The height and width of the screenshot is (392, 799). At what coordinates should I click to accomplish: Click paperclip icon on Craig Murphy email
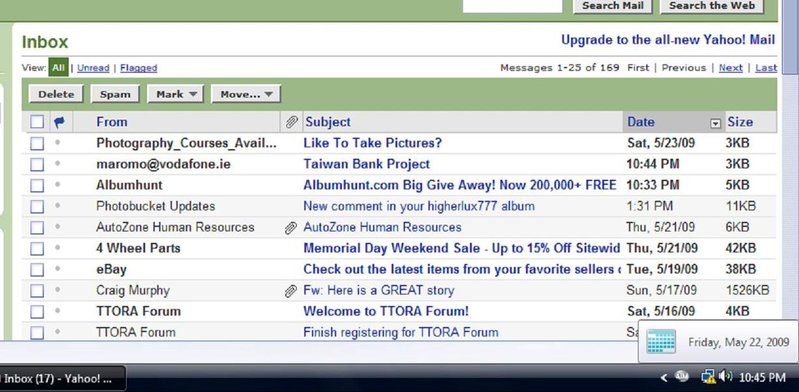290,291
